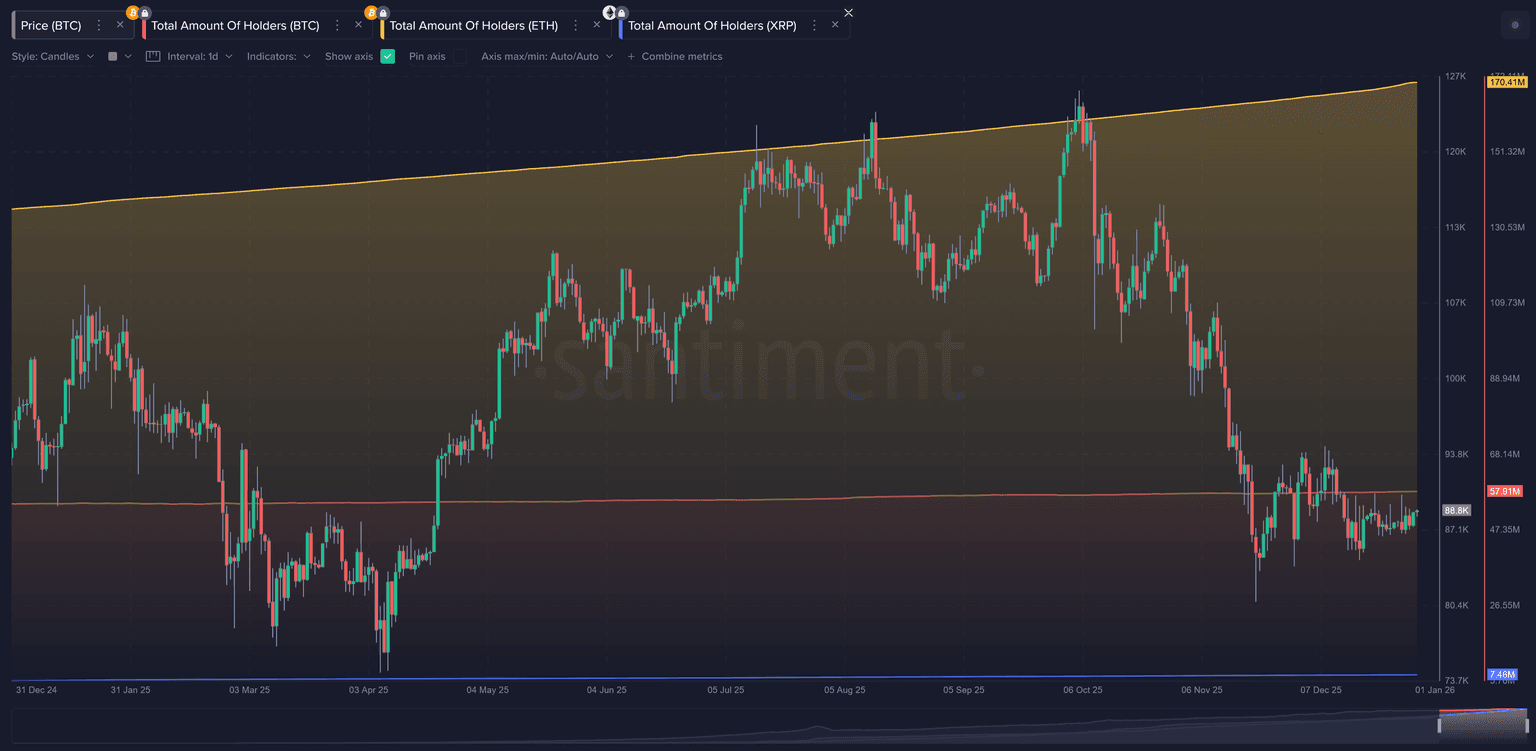
Task: Click the settings gear icon at top right
Action: 1511,26
